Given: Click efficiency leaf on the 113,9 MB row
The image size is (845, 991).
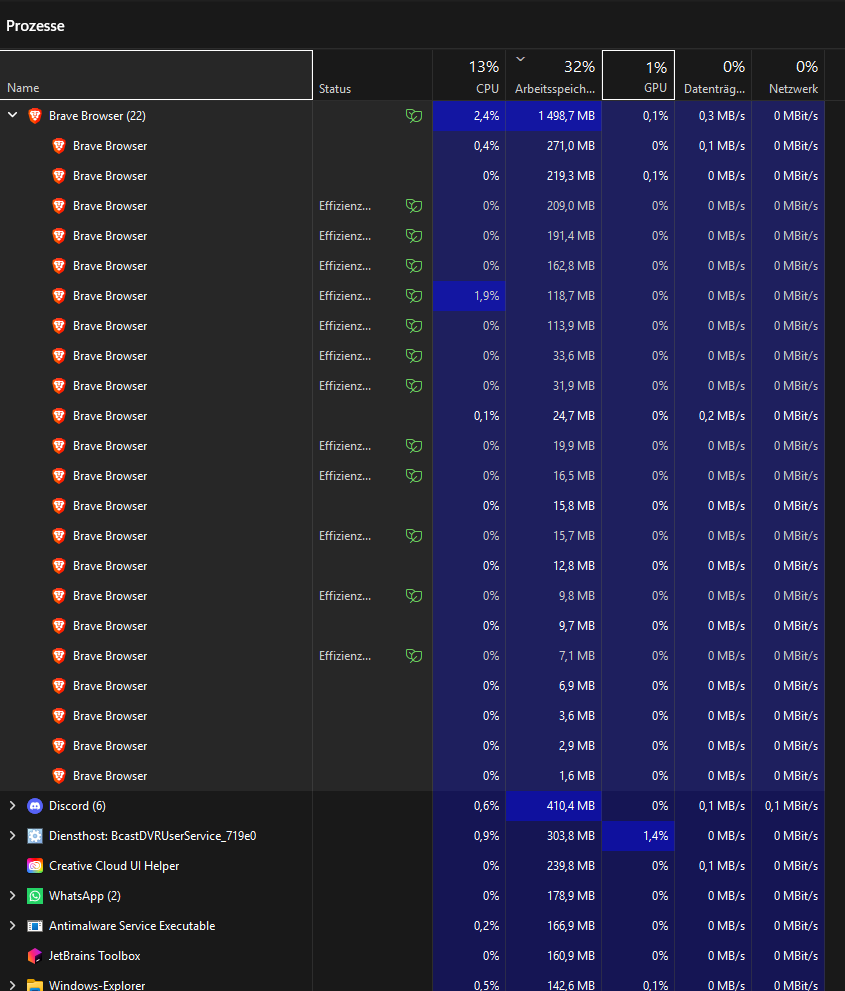Looking at the screenshot, I should pyautogui.click(x=414, y=326).
